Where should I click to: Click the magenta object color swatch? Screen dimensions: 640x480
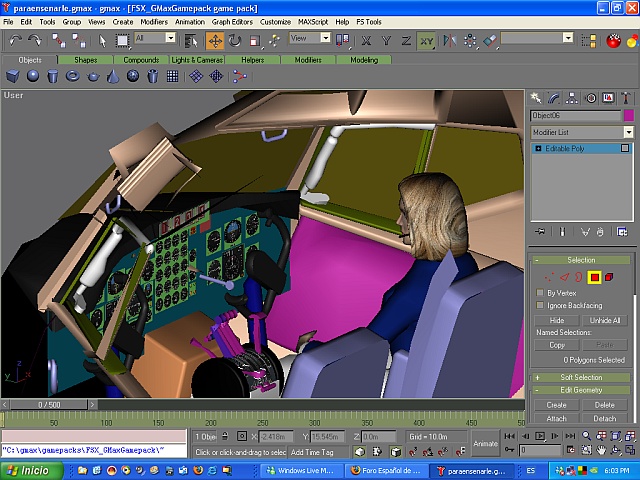tap(628, 116)
